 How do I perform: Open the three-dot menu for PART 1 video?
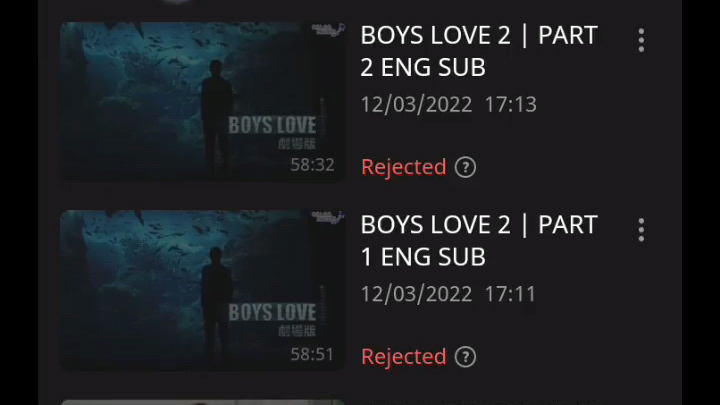point(641,230)
